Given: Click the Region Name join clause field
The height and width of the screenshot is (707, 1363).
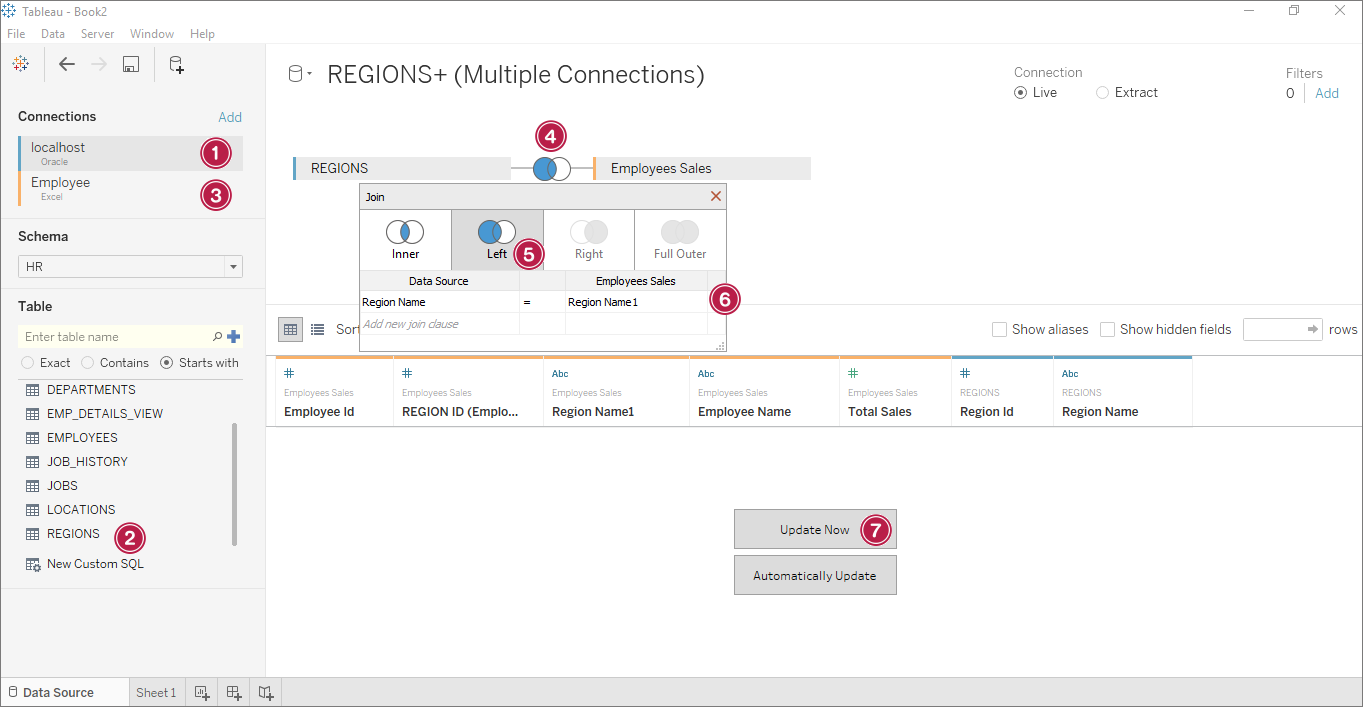Looking at the screenshot, I should coord(439,302).
